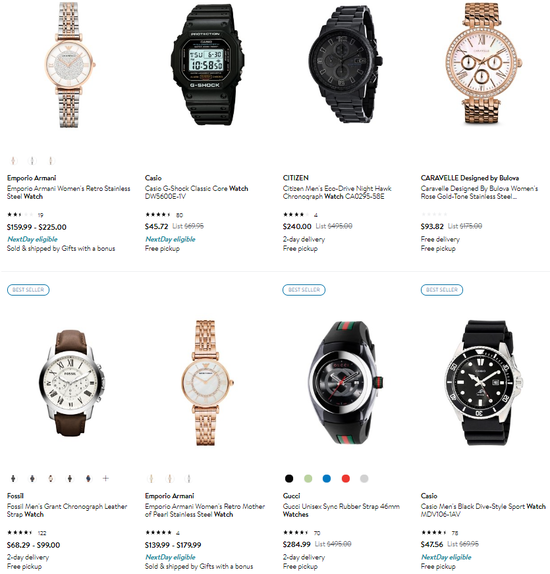Pick the blue color swatch for Gucci watch
The height and width of the screenshot is (574, 550).
pyautogui.click(x=327, y=478)
